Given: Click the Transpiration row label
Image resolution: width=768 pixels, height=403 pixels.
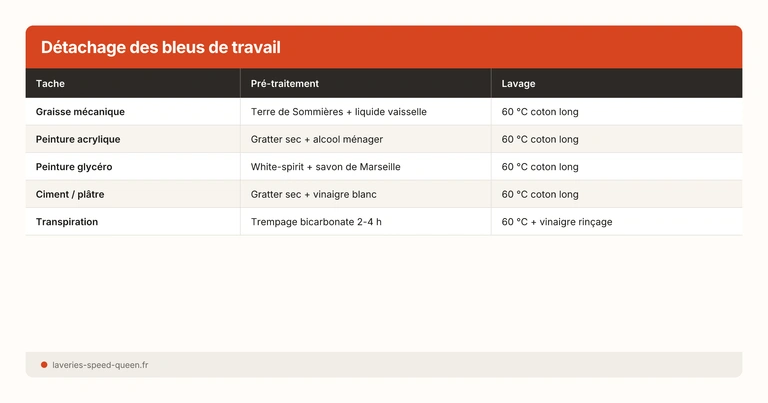Looking at the screenshot, I should point(67,222).
